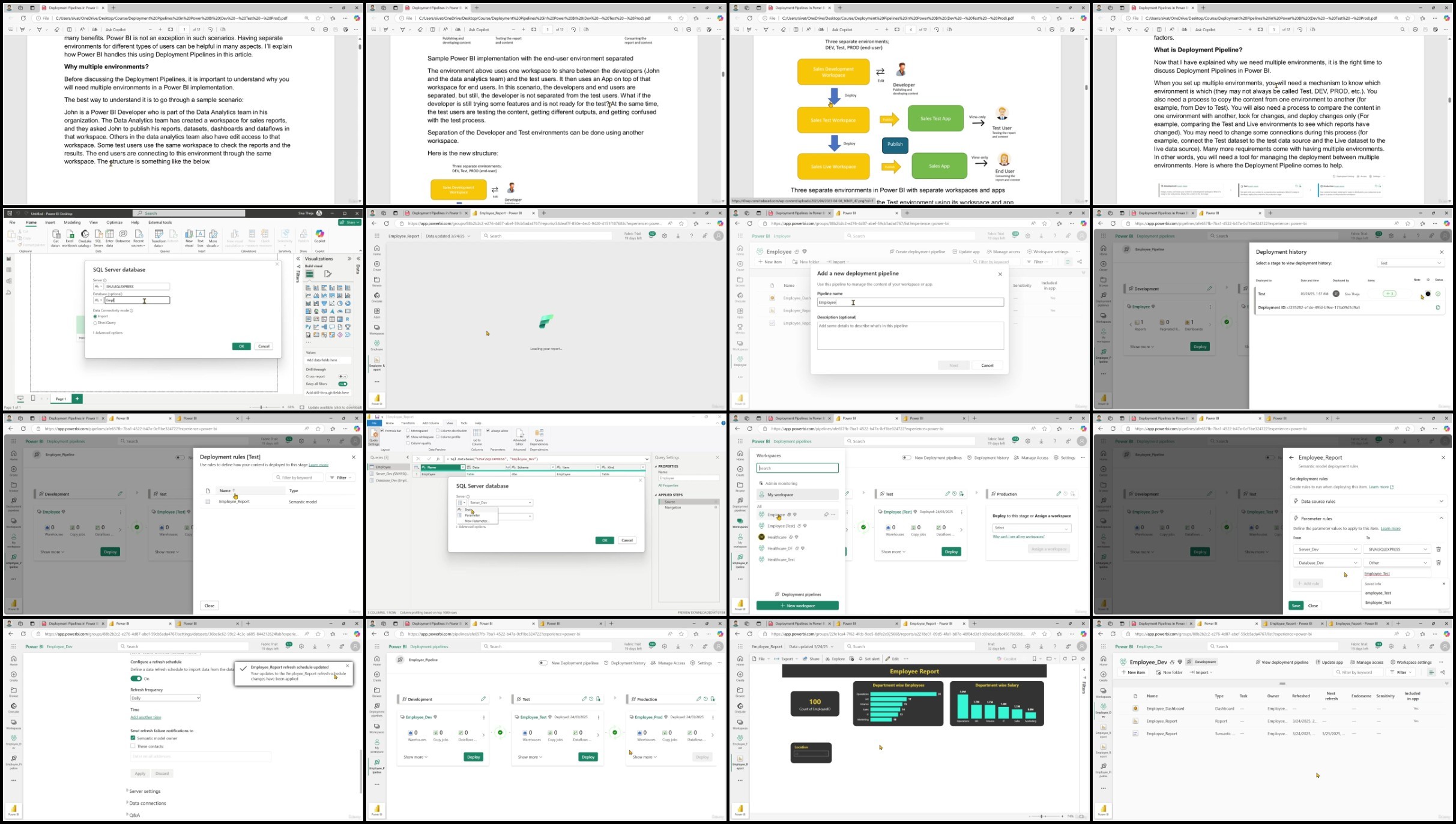The width and height of the screenshot is (1456, 824).
Task: Collapse the Parameter rules section
Action: pos(1441,519)
